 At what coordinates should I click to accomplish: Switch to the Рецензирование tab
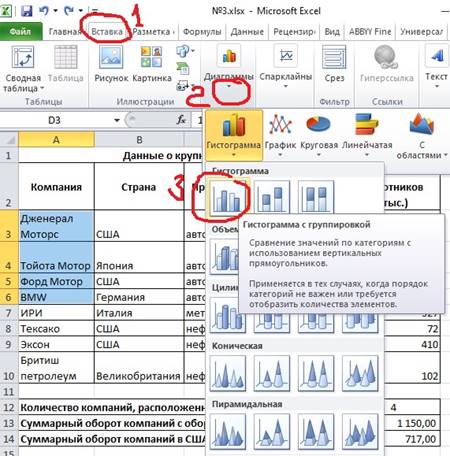pyautogui.click(x=294, y=32)
